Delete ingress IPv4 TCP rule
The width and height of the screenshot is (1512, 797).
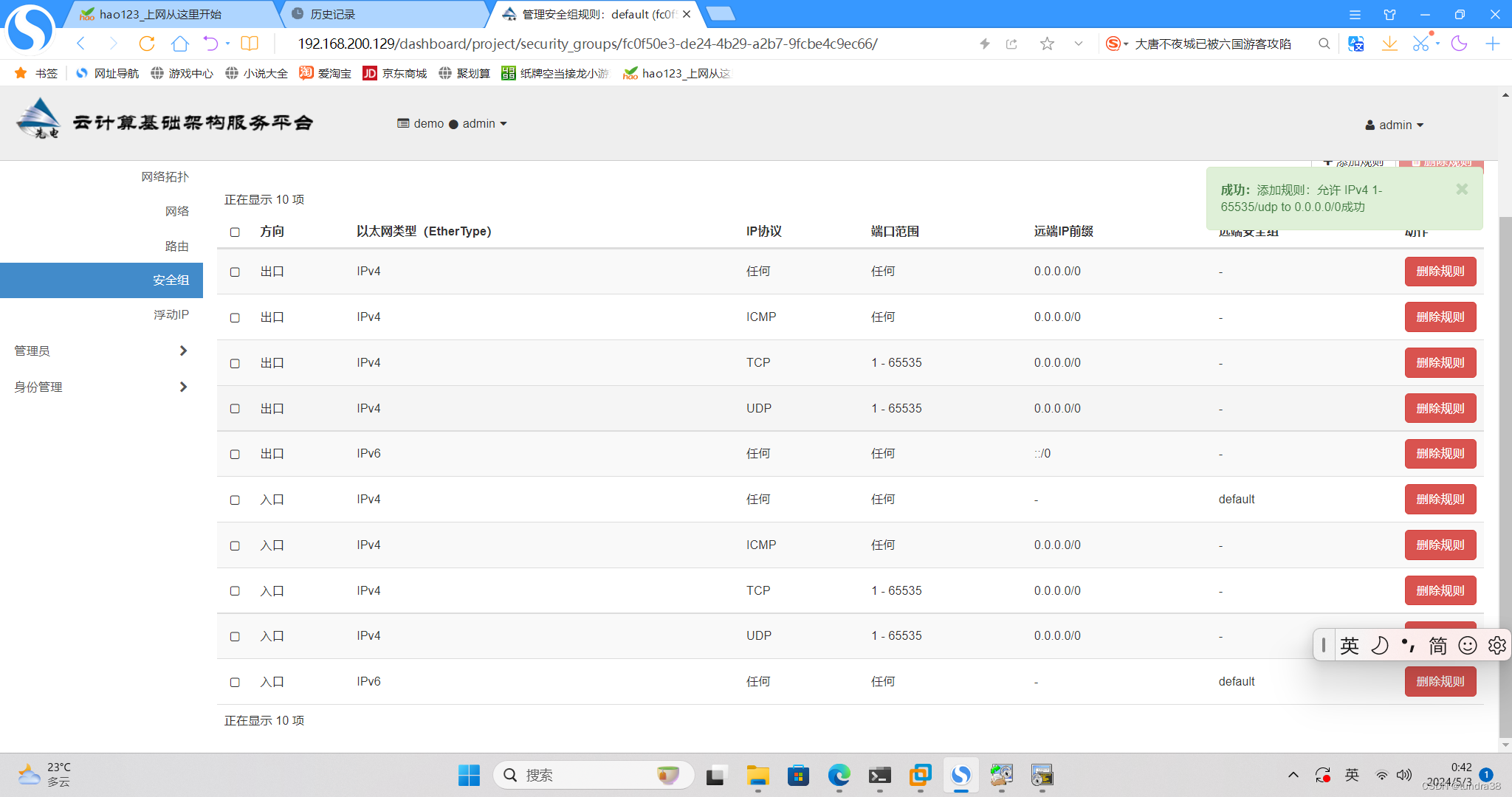1440,591
